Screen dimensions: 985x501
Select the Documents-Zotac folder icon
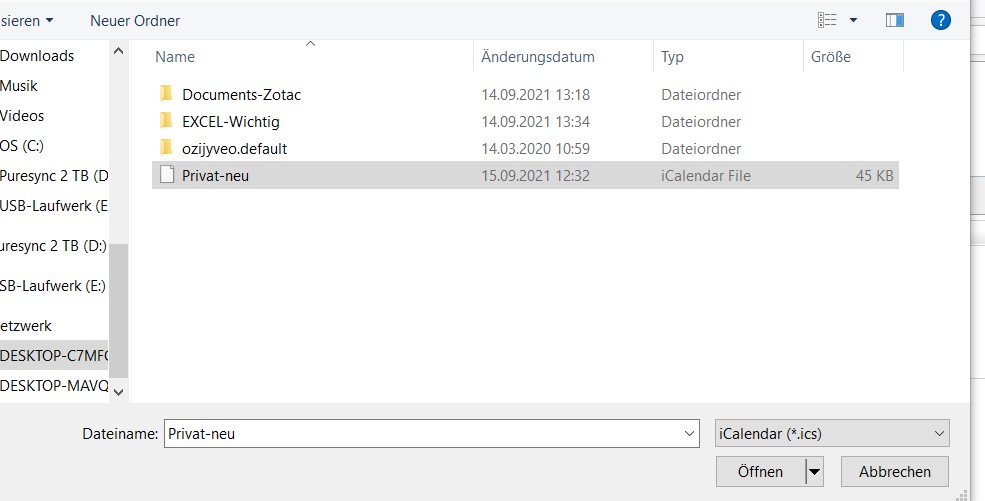click(x=166, y=94)
